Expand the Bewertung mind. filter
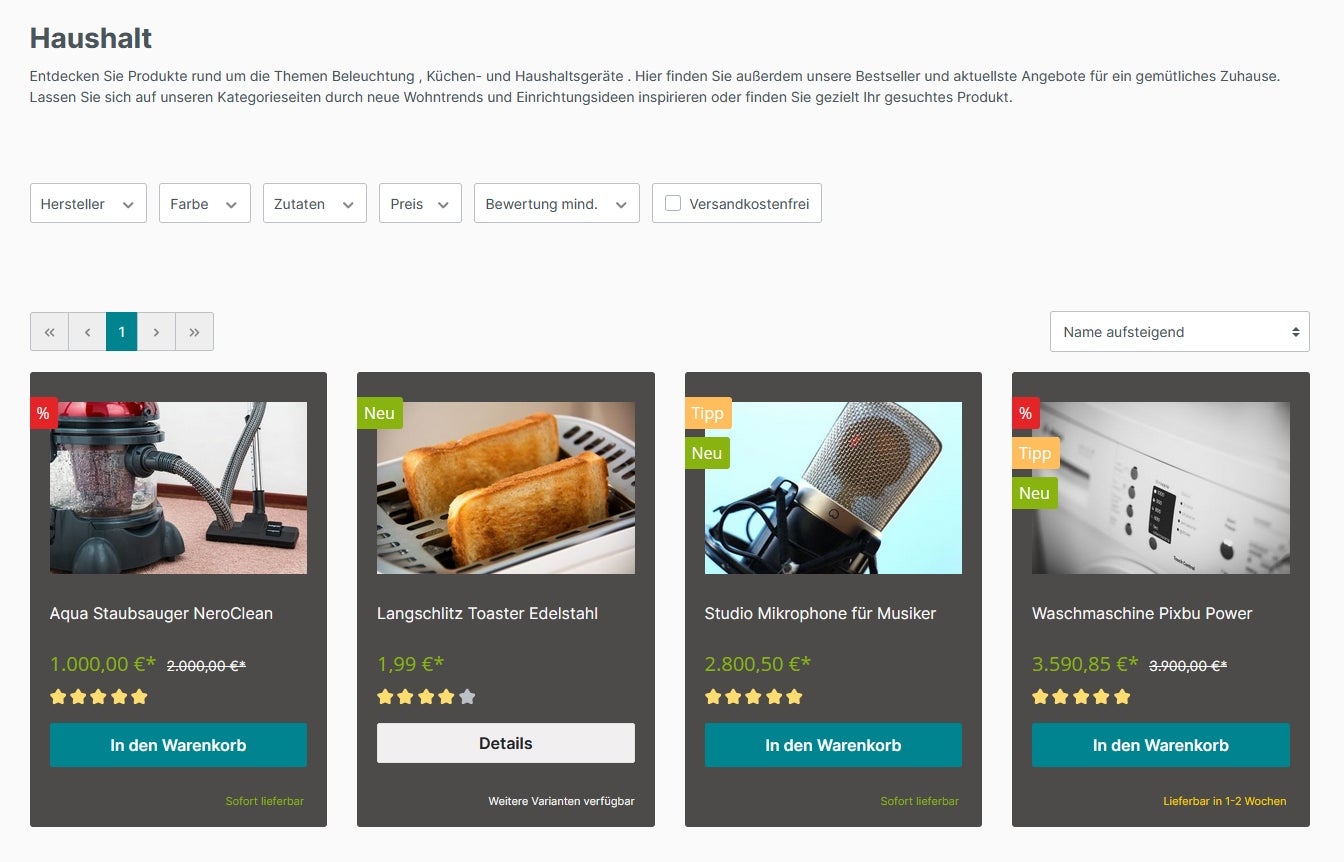1344x862 pixels. (556, 203)
